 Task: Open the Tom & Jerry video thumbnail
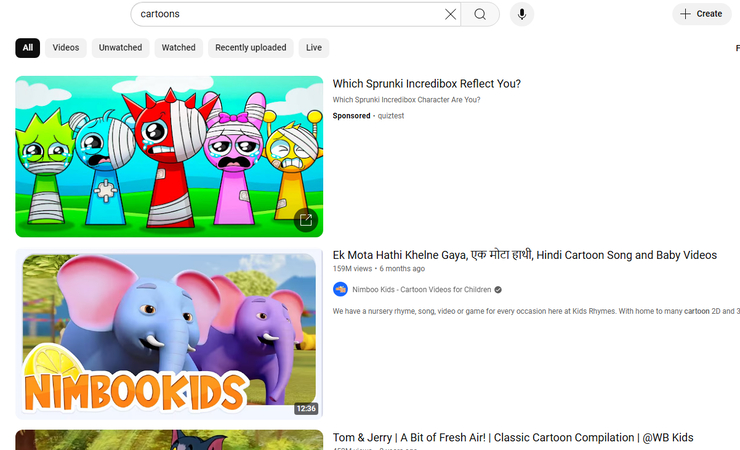(x=169, y=440)
